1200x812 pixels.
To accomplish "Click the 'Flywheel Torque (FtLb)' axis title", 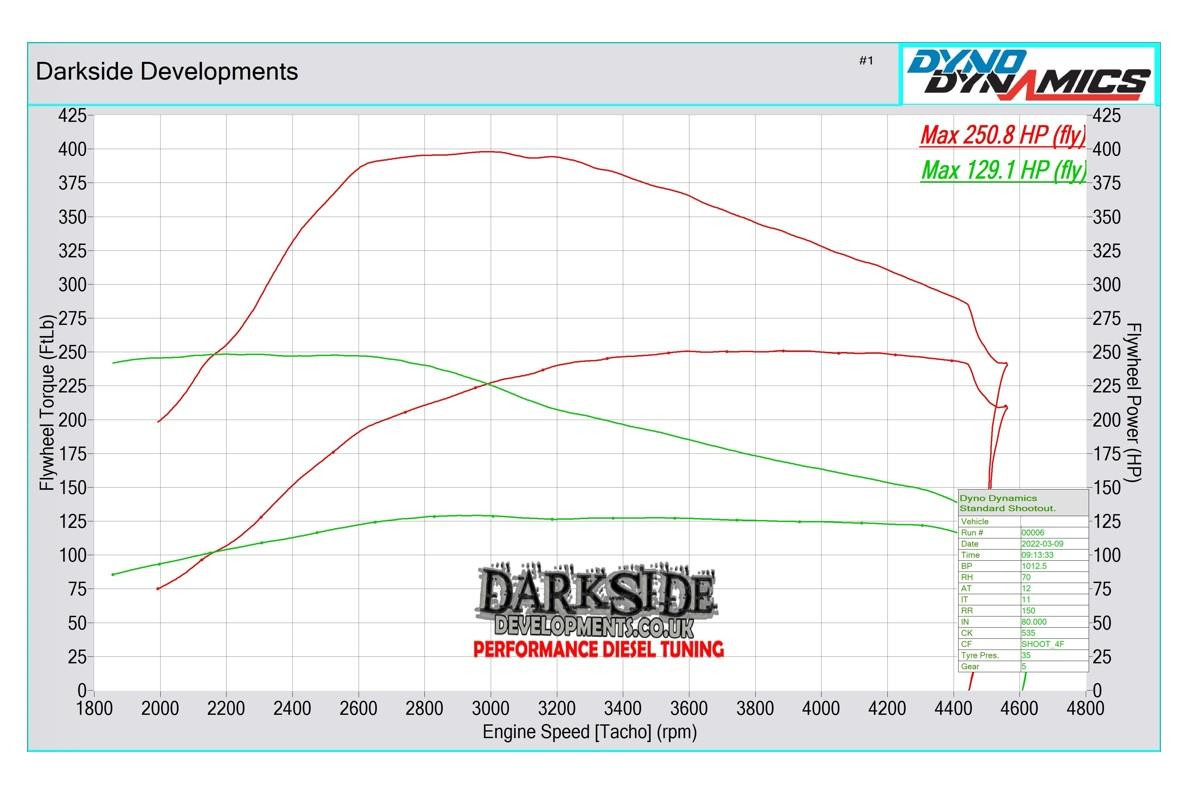I will pyautogui.click(x=46, y=402).
